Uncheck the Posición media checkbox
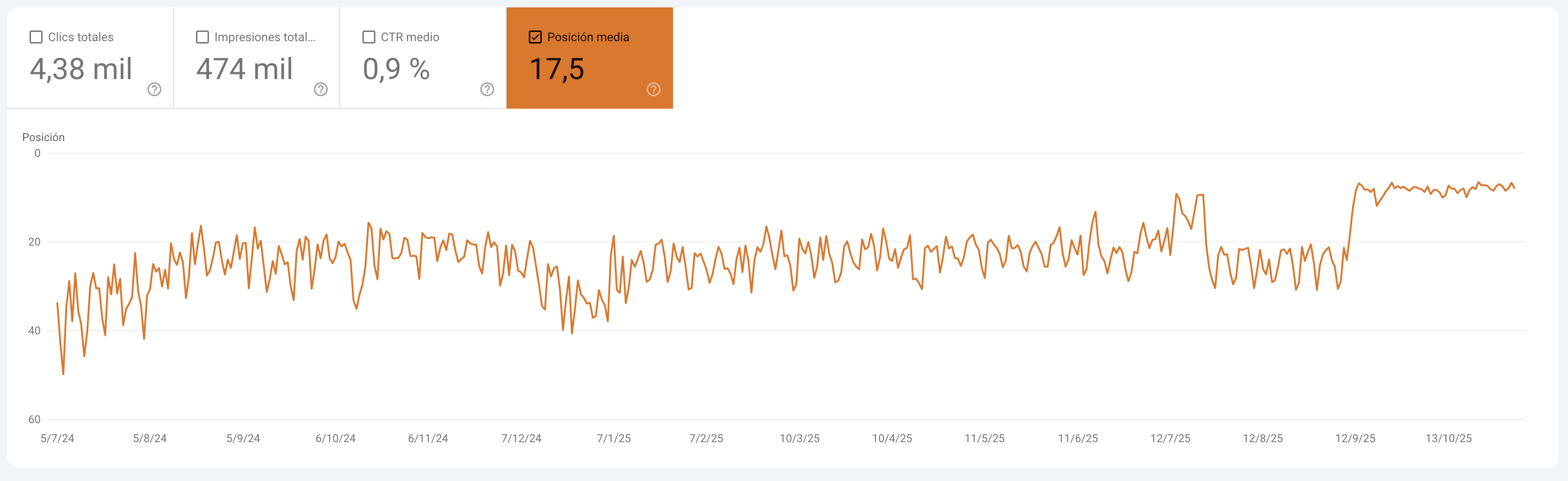 click(x=535, y=37)
